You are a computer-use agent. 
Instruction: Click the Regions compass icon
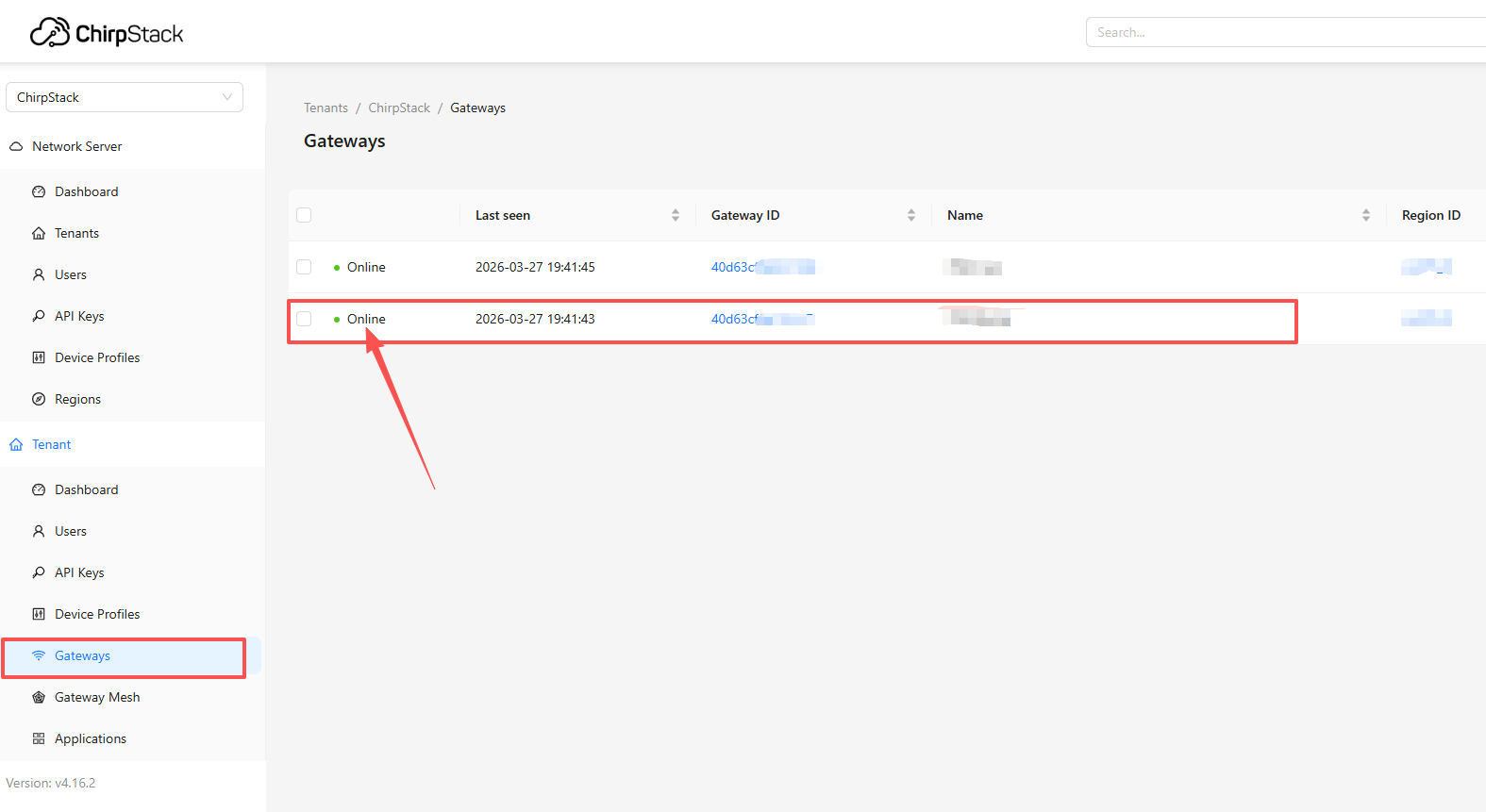[x=39, y=399]
